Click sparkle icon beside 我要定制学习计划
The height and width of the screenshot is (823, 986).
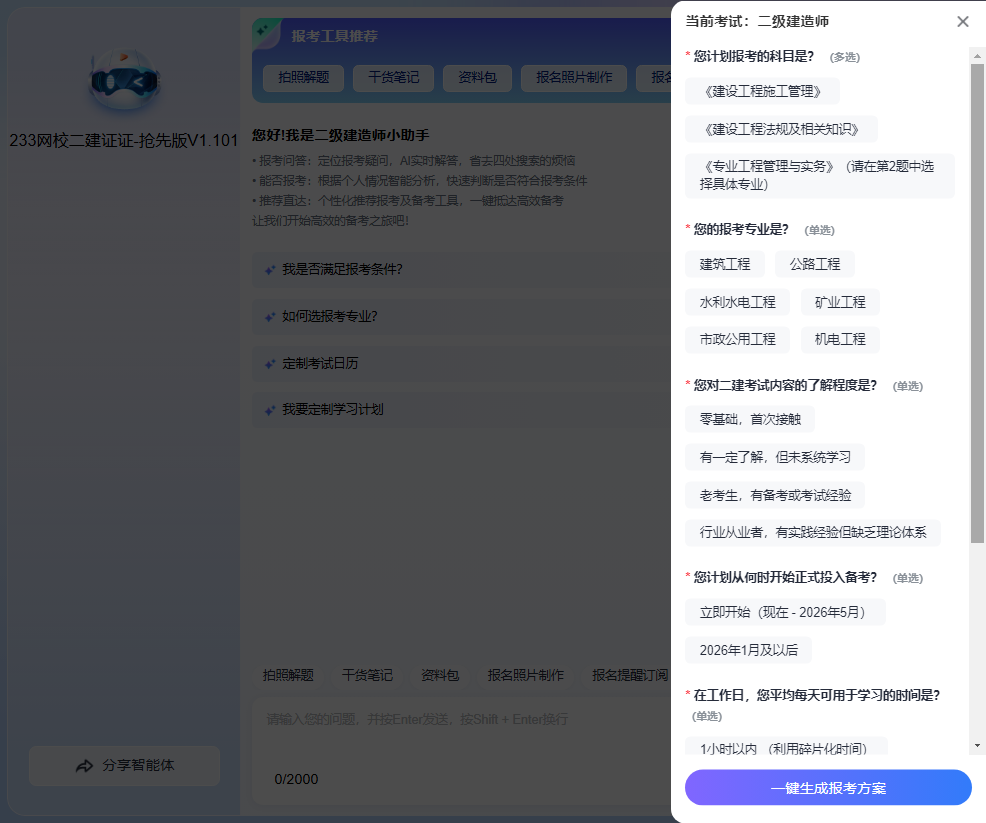click(269, 410)
